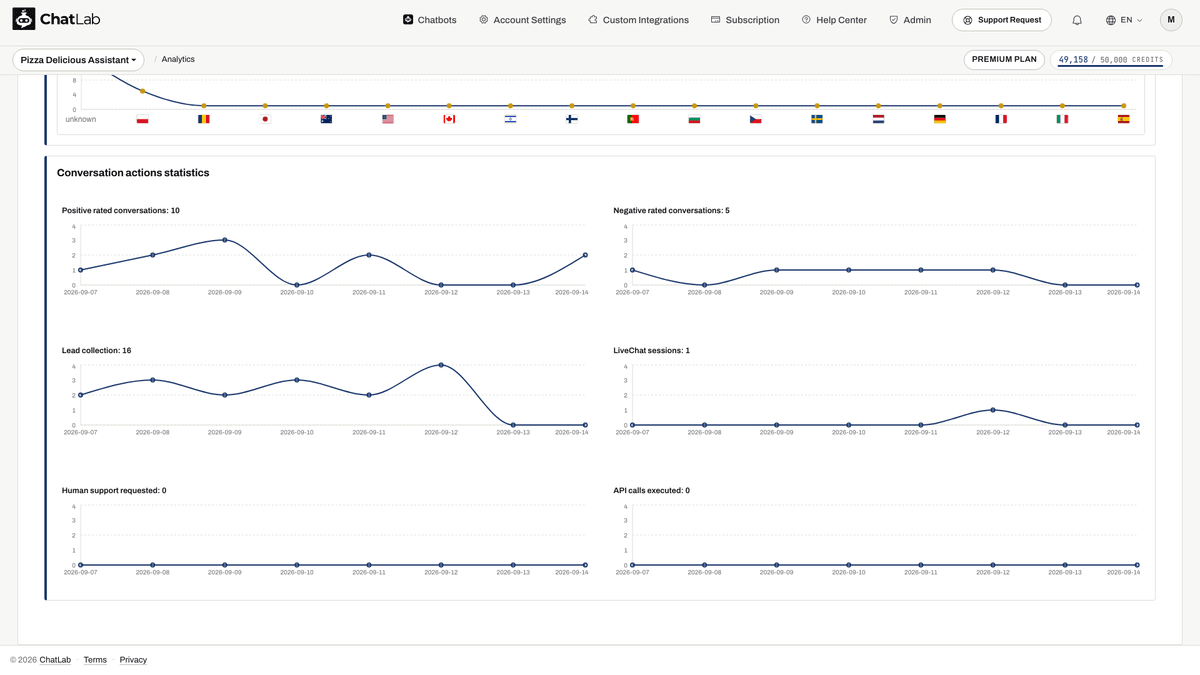Open Custom Integrations page
The image size is (1200, 675).
pos(638,20)
